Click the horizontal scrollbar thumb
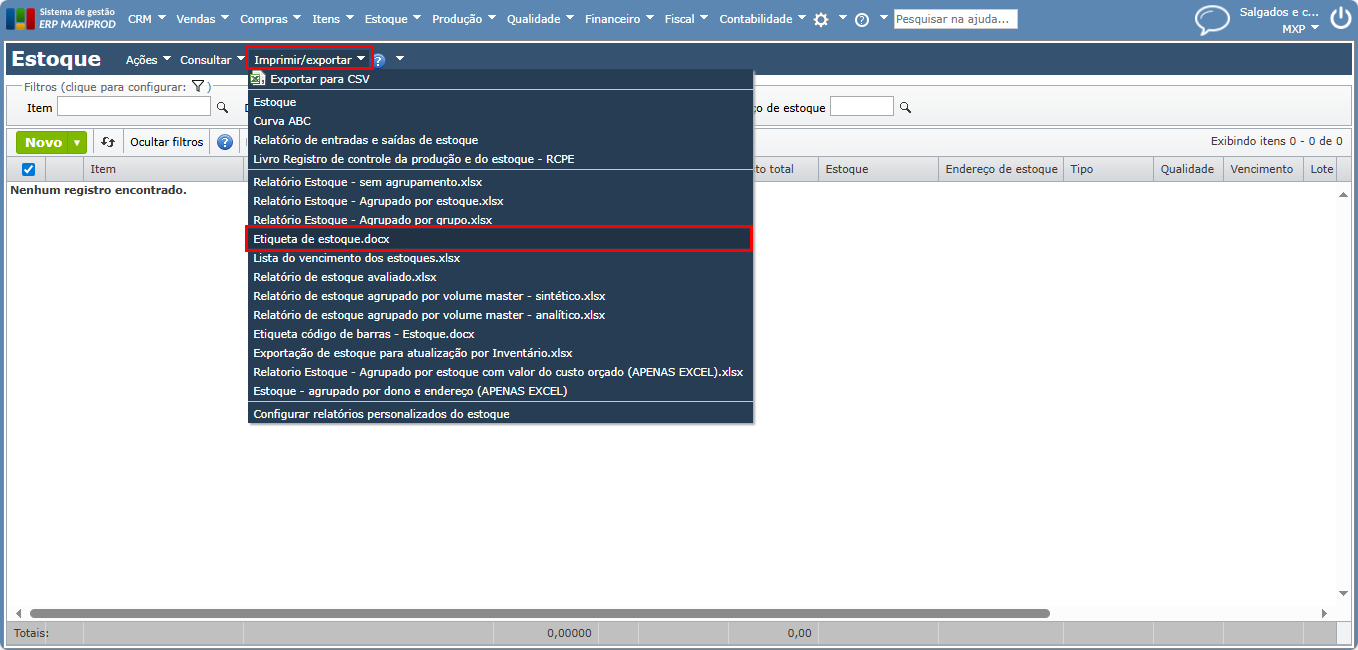The image size is (1358, 650). (540, 613)
